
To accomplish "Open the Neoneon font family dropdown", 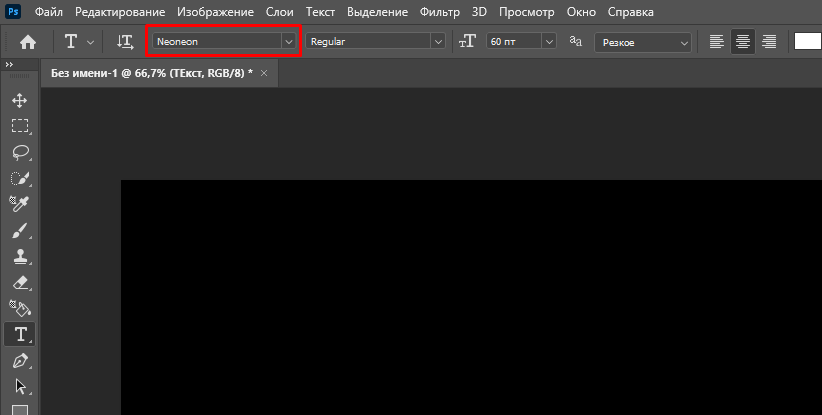I will click(224, 41).
